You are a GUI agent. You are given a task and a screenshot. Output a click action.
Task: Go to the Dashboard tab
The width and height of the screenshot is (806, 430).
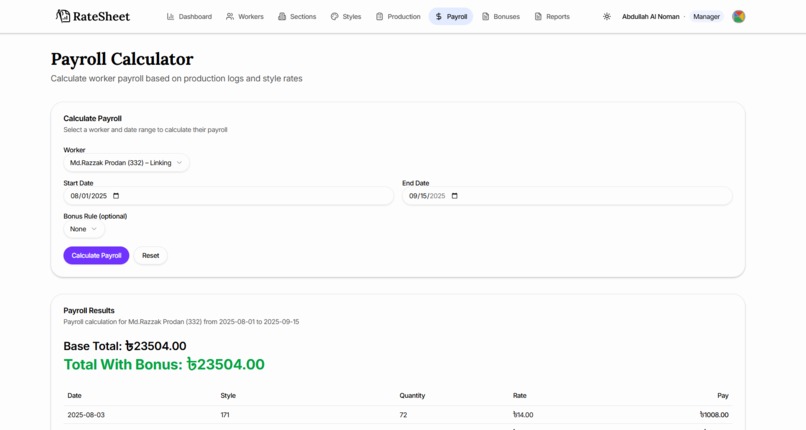(x=189, y=16)
